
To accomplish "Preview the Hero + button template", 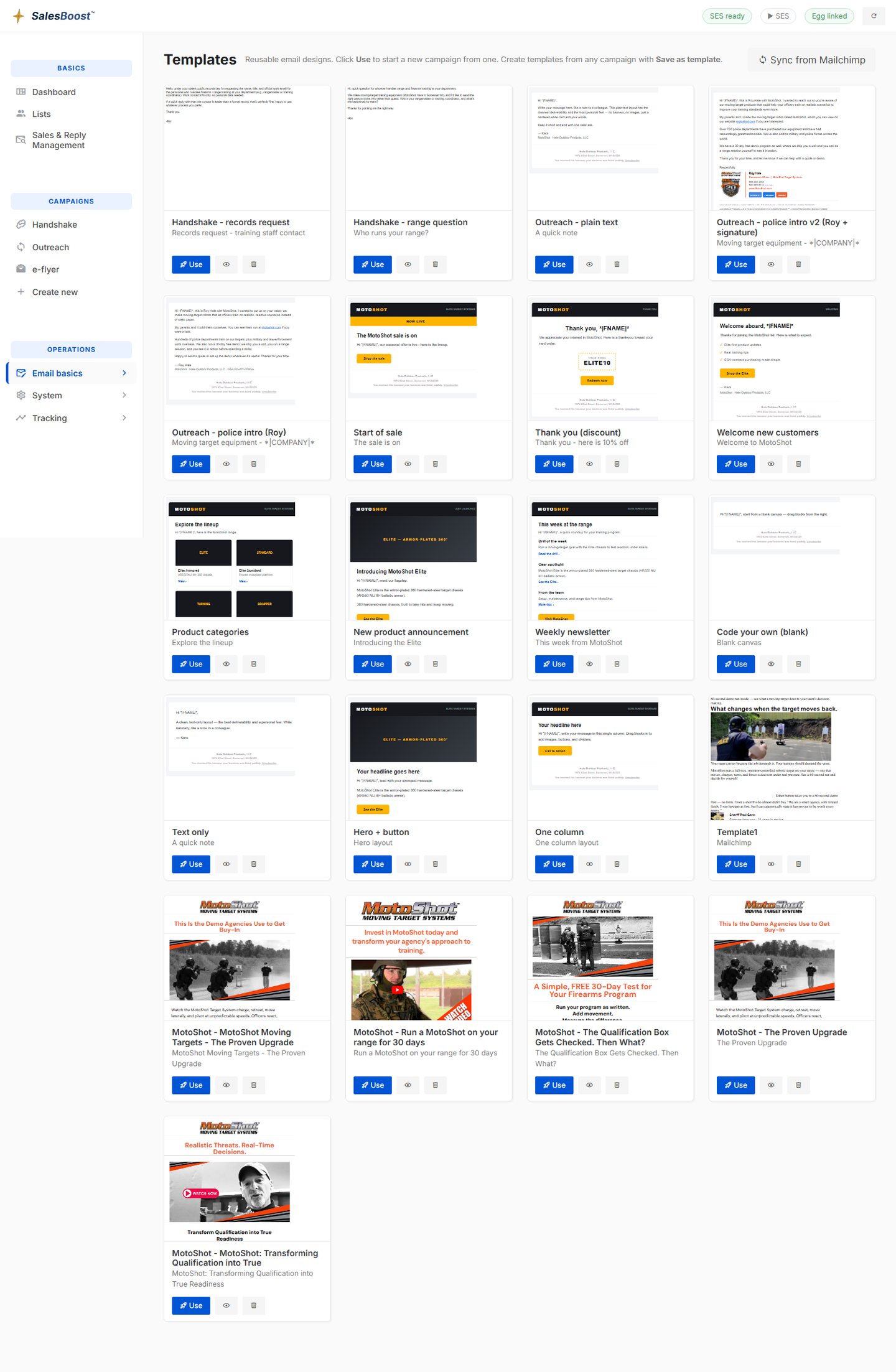I will [x=408, y=864].
